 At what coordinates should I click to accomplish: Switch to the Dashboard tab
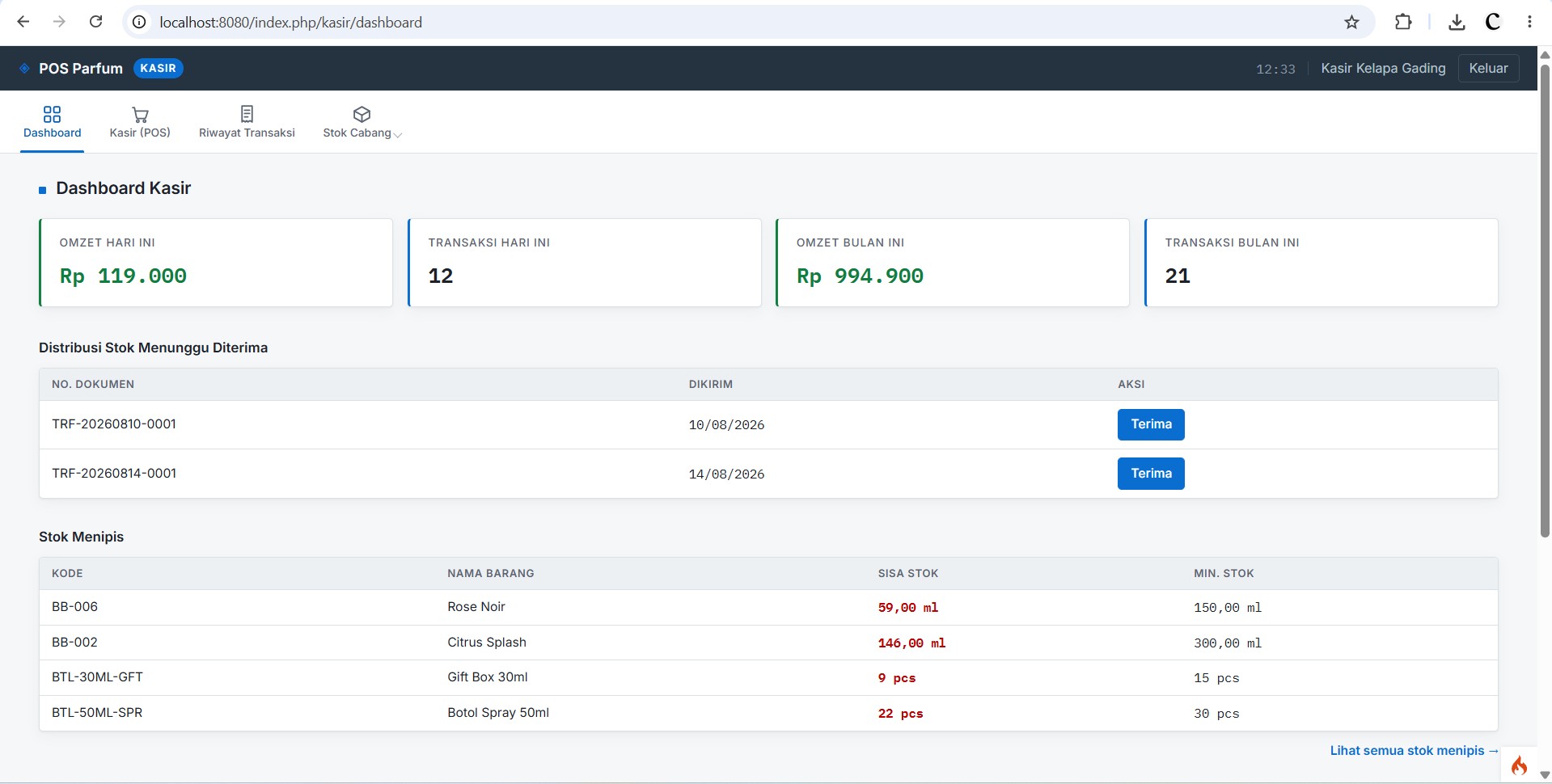tap(52, 122)
